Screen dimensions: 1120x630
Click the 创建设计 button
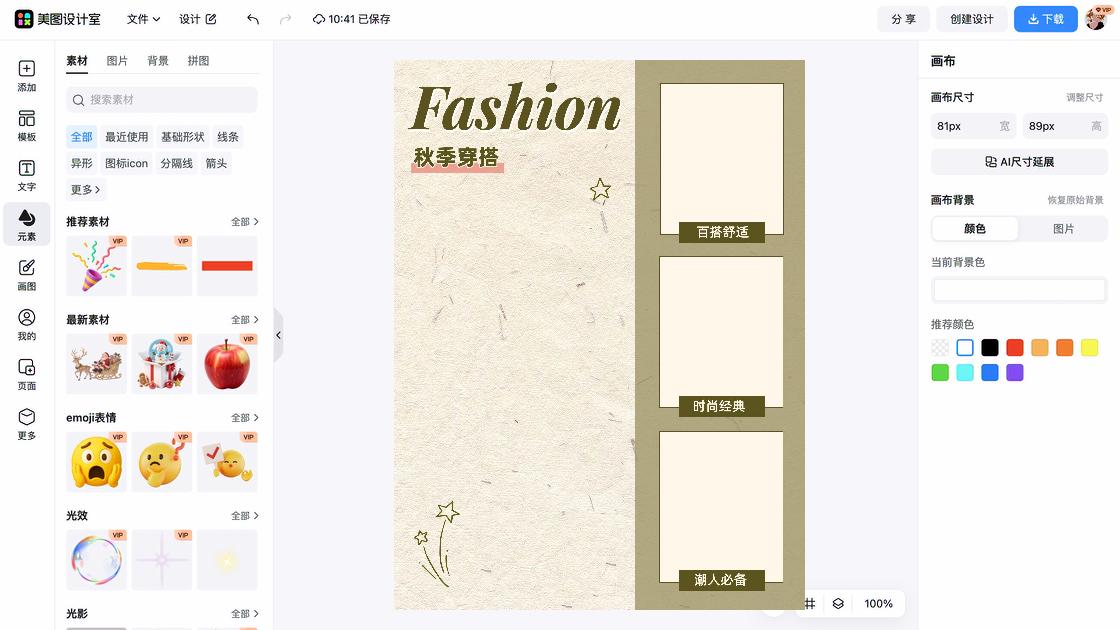[x=971, y=19]
